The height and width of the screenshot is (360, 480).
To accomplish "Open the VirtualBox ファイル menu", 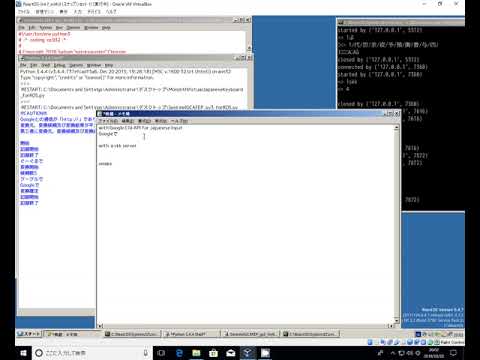I will pos(23,12).
